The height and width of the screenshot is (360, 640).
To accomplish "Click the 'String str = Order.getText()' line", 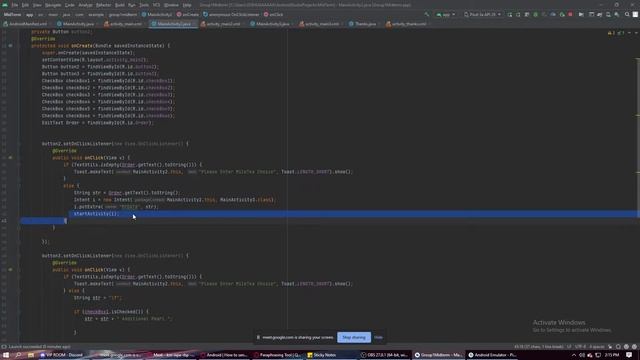I will pyautogui.click(x=127, y=193).
